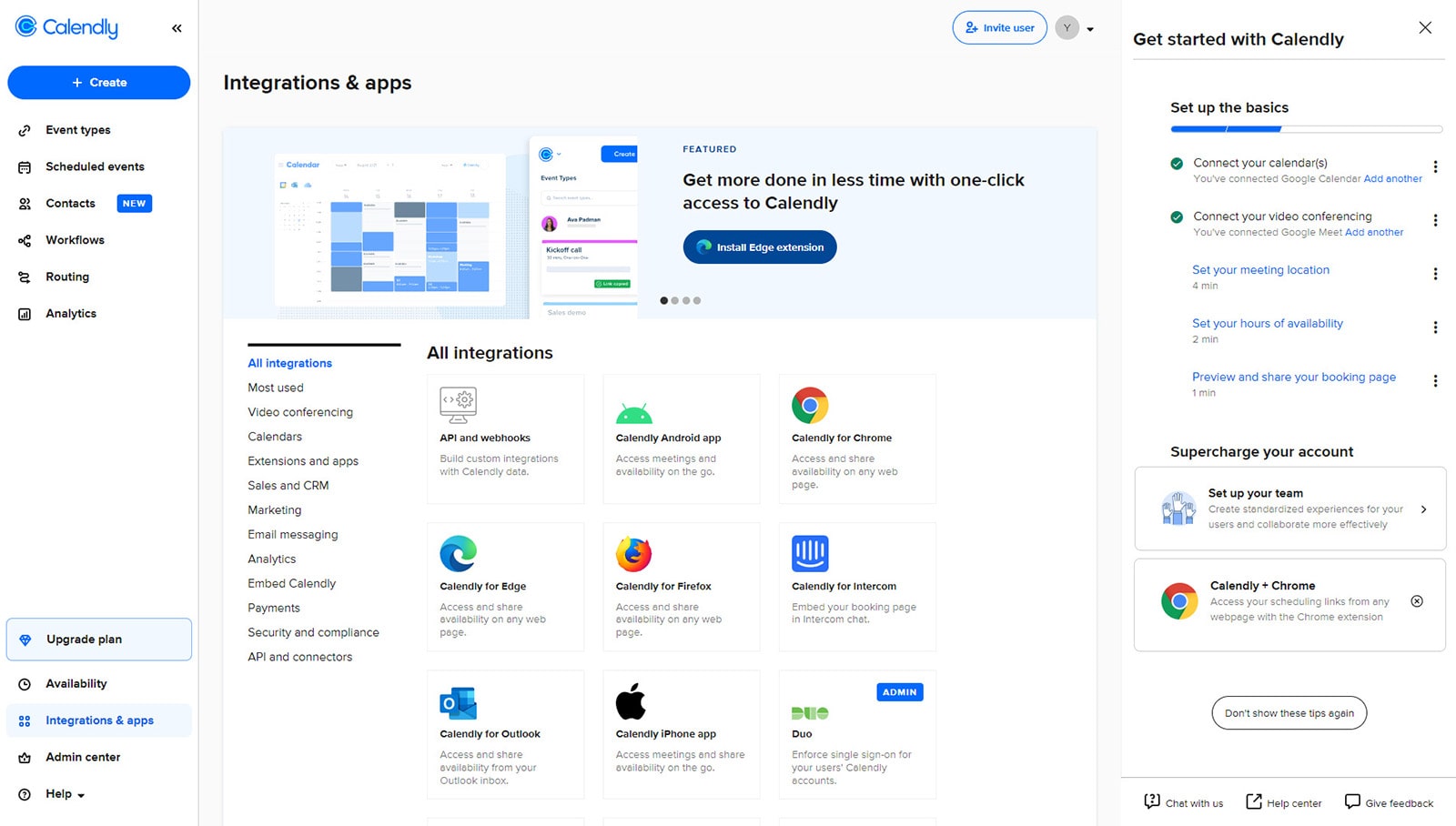Viewport: 1456px width, 826px height.
Task: Expand the Set up your team card chevron
Action: [x=1423, y=509]
